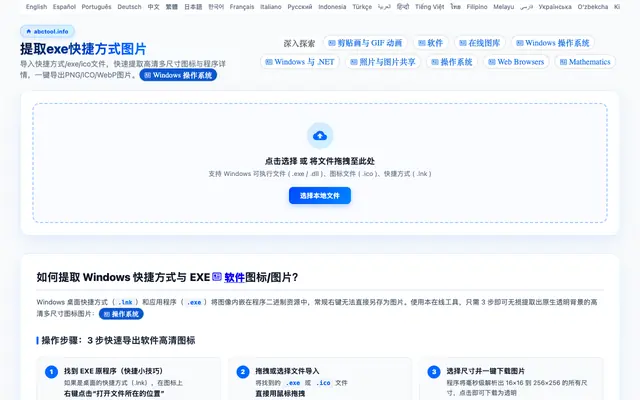Click blue Windows 操作系统 pill under page title

178,75
